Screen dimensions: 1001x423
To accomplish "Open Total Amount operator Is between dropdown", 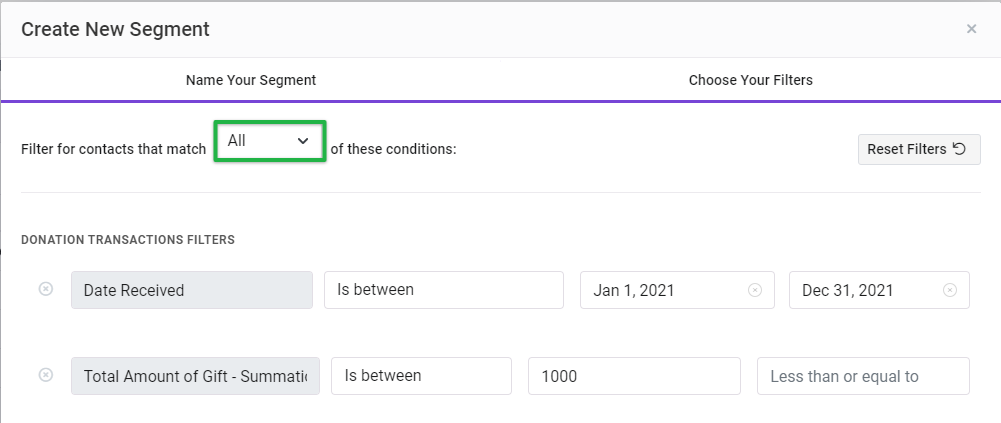I will point(421,376).
